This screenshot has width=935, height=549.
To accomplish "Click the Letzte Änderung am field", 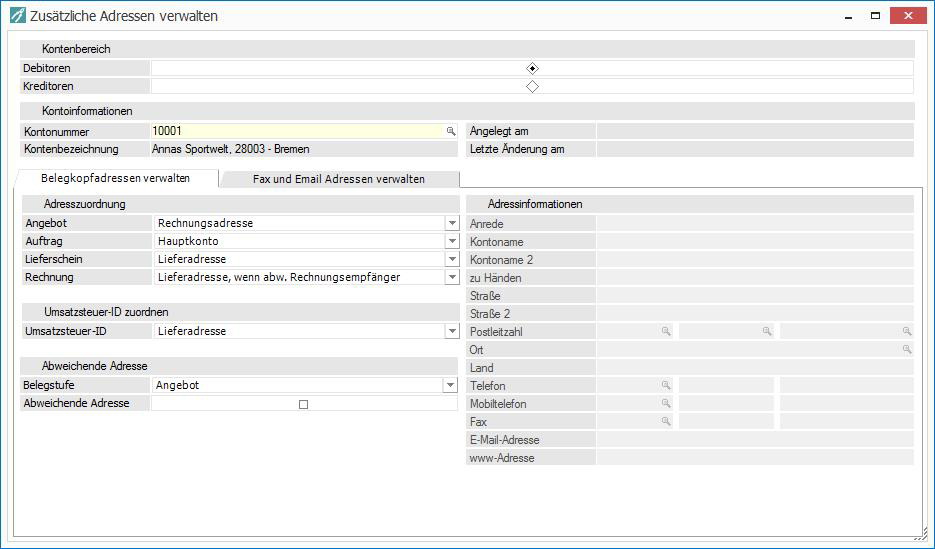I will click(x=755, y=149).
